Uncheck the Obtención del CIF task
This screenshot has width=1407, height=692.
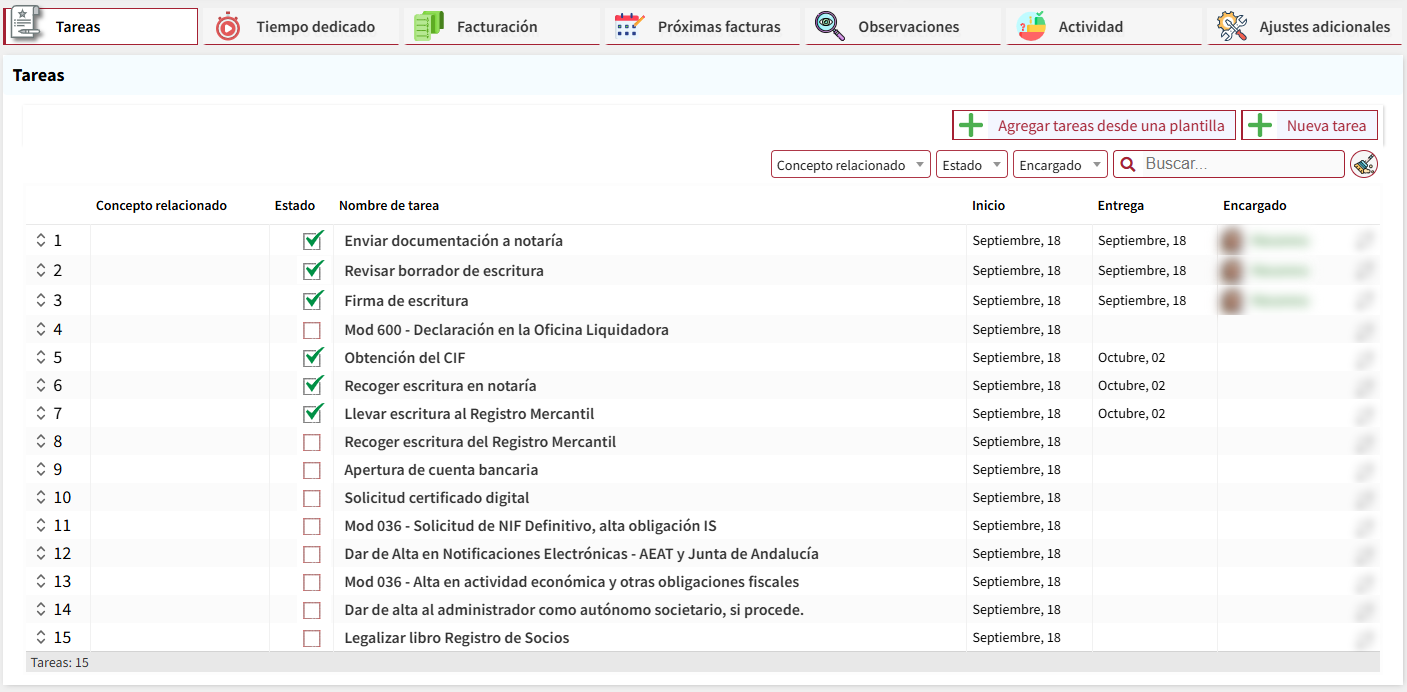coord(312,358)
